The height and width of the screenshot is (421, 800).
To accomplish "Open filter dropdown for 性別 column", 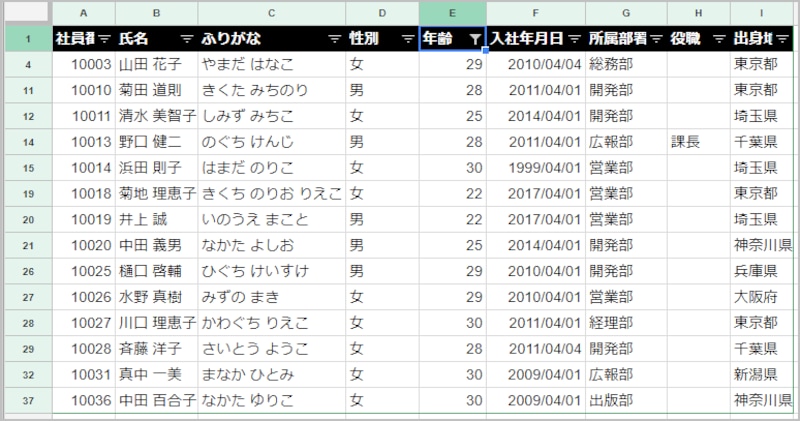I will tap(408, 39).
